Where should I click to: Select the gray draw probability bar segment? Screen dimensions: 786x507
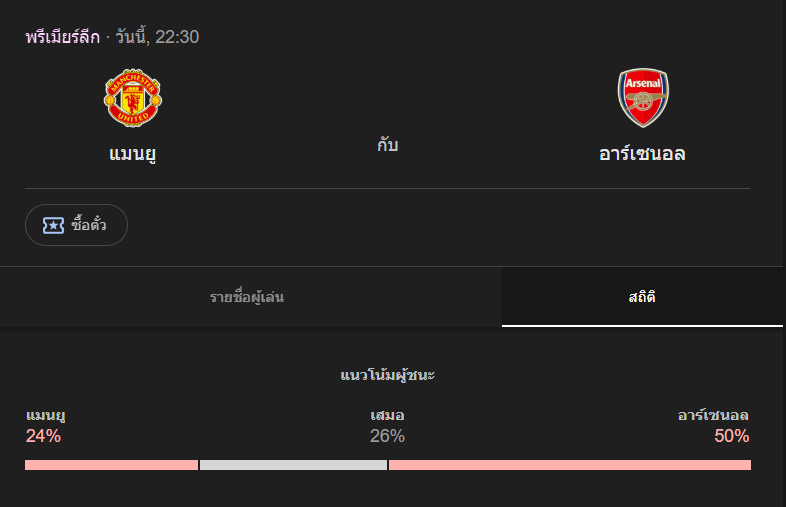pos(293,465)
